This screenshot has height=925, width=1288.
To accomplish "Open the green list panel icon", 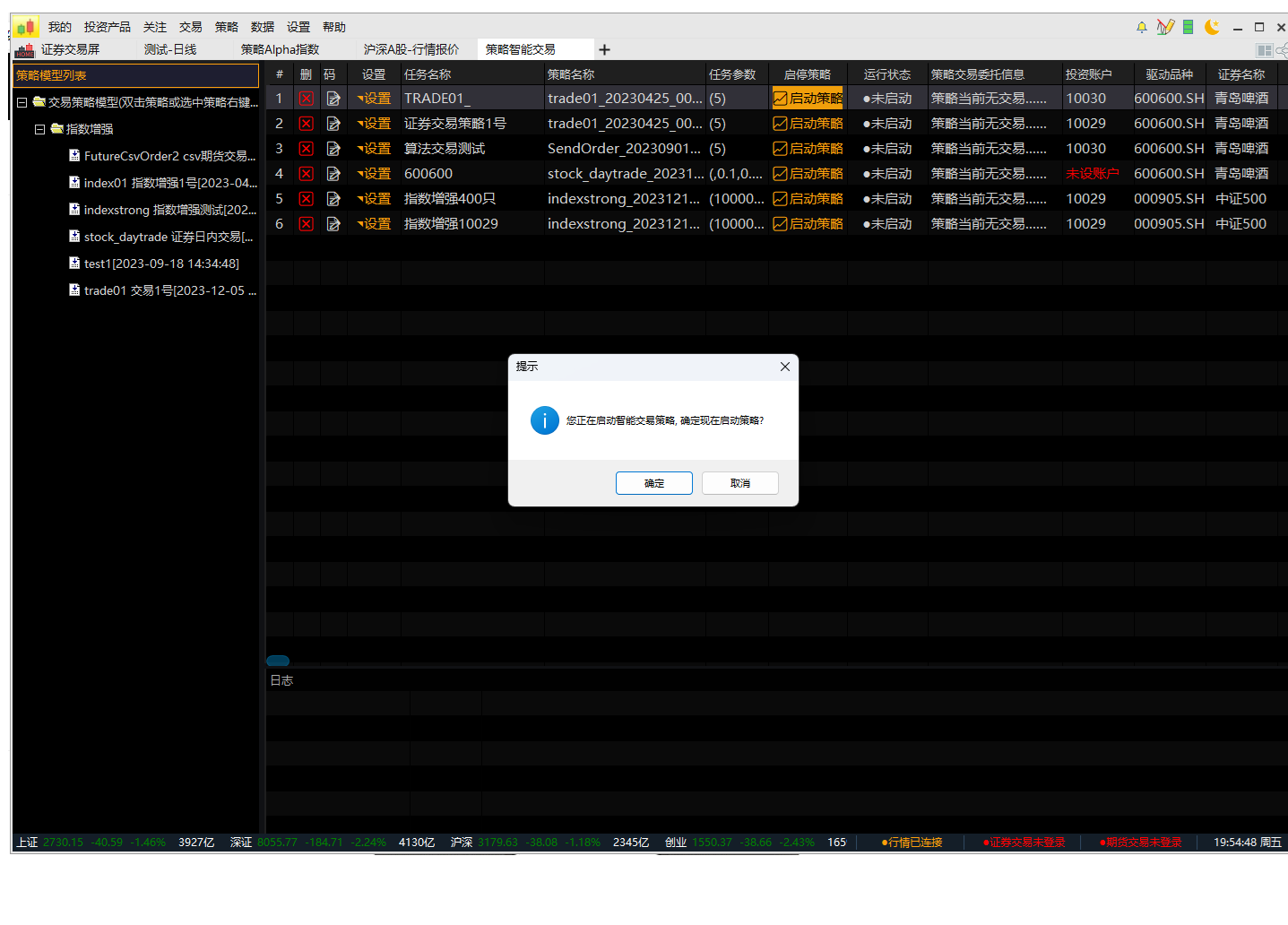I will [1189, 27].
